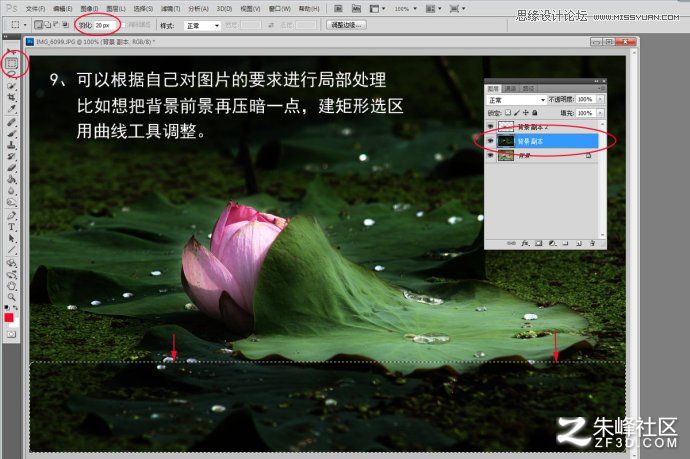The height and width of the screenshot is (459, 690).
Task: Open the 编辑(E) menu
Action: (62, 8)
